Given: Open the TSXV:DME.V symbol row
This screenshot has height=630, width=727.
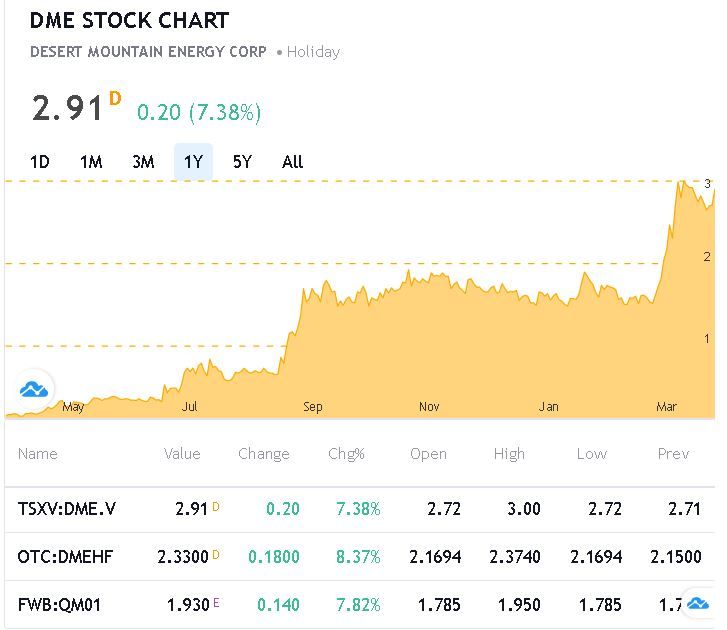Looking at the screenshot, I should 67,509.
